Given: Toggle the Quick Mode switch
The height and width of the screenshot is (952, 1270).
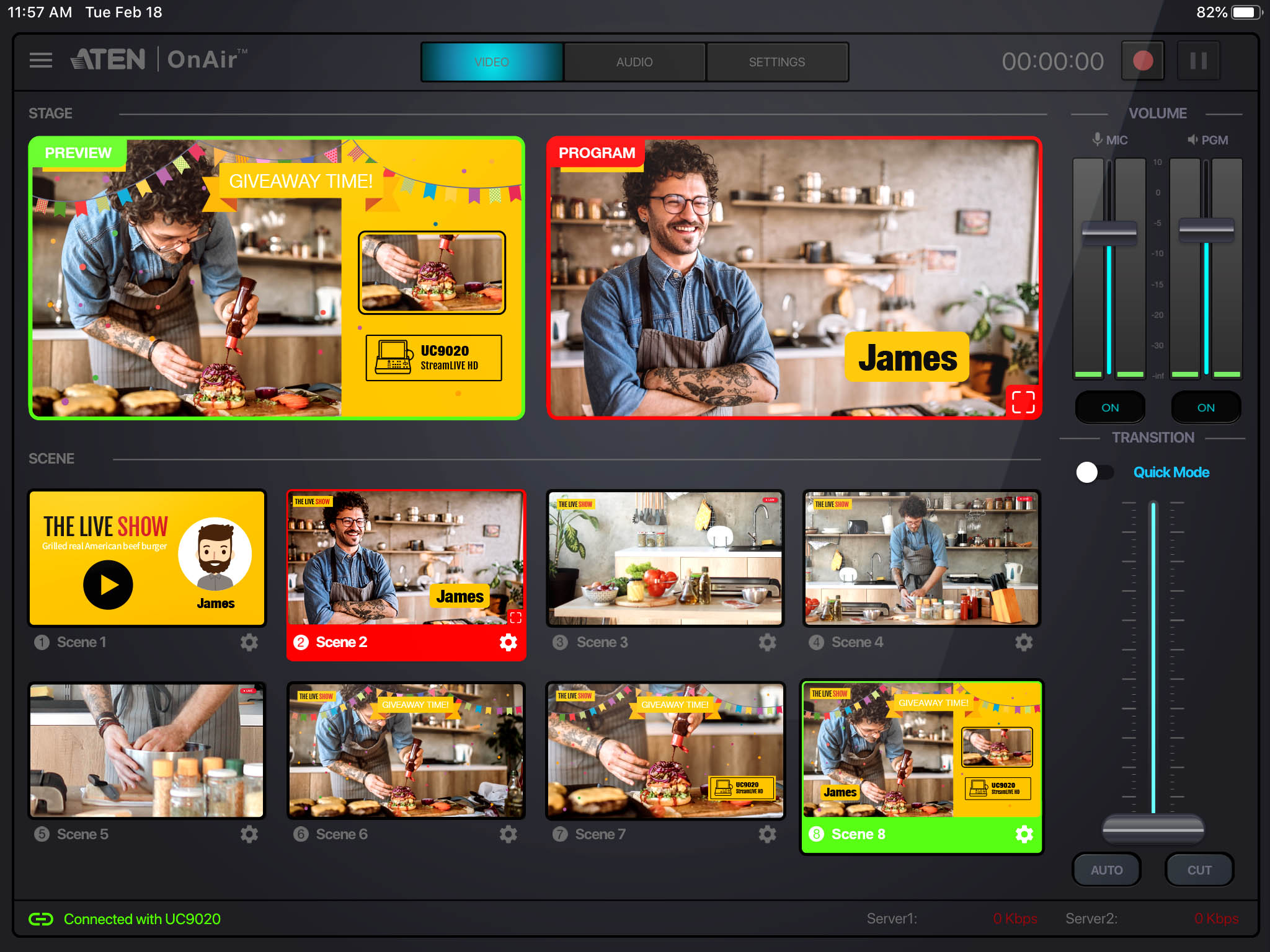Looking at the screenshot, I should (1095, 472).
